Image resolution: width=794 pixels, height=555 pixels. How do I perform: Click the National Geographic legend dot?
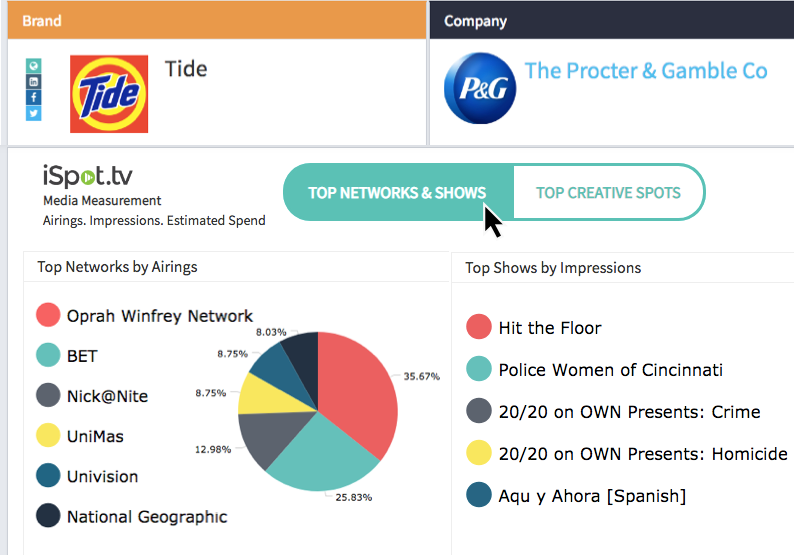(x=48, y=516)
